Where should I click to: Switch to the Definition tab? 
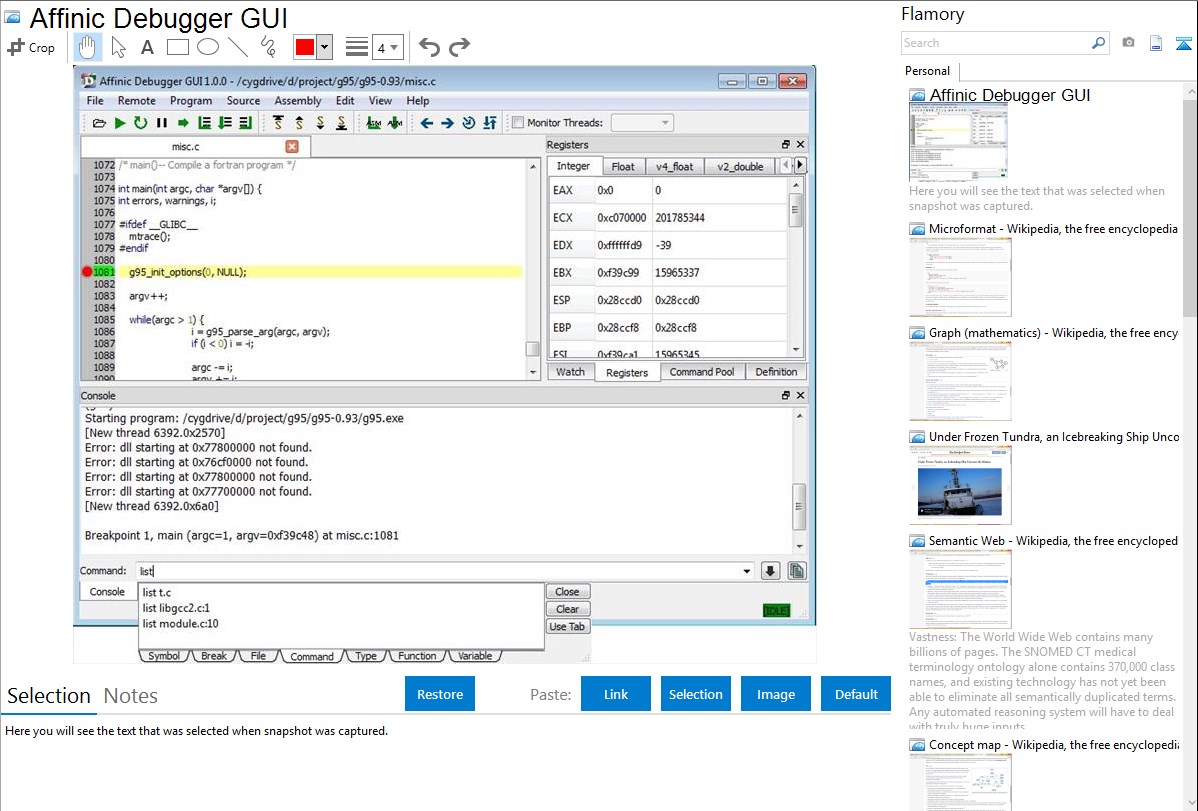pyautogui.click(x=775, y=372)
